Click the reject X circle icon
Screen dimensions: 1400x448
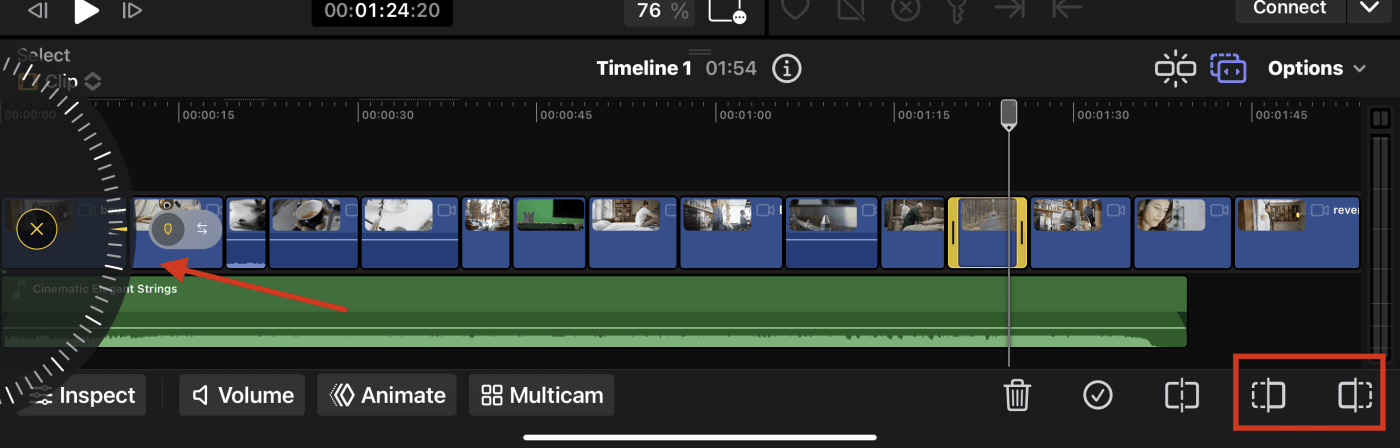(905, 9)
